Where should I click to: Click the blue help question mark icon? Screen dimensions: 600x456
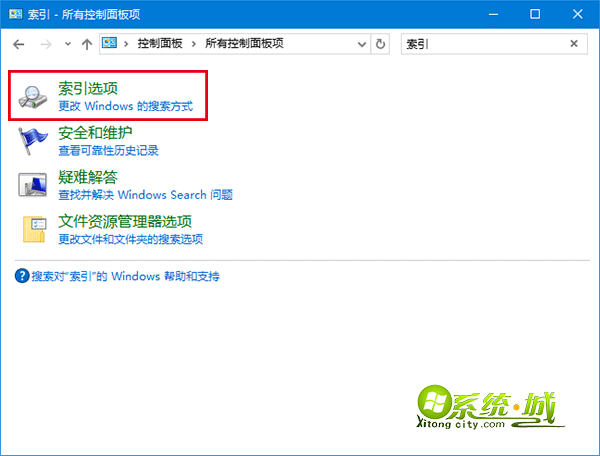tap(22, 276)
